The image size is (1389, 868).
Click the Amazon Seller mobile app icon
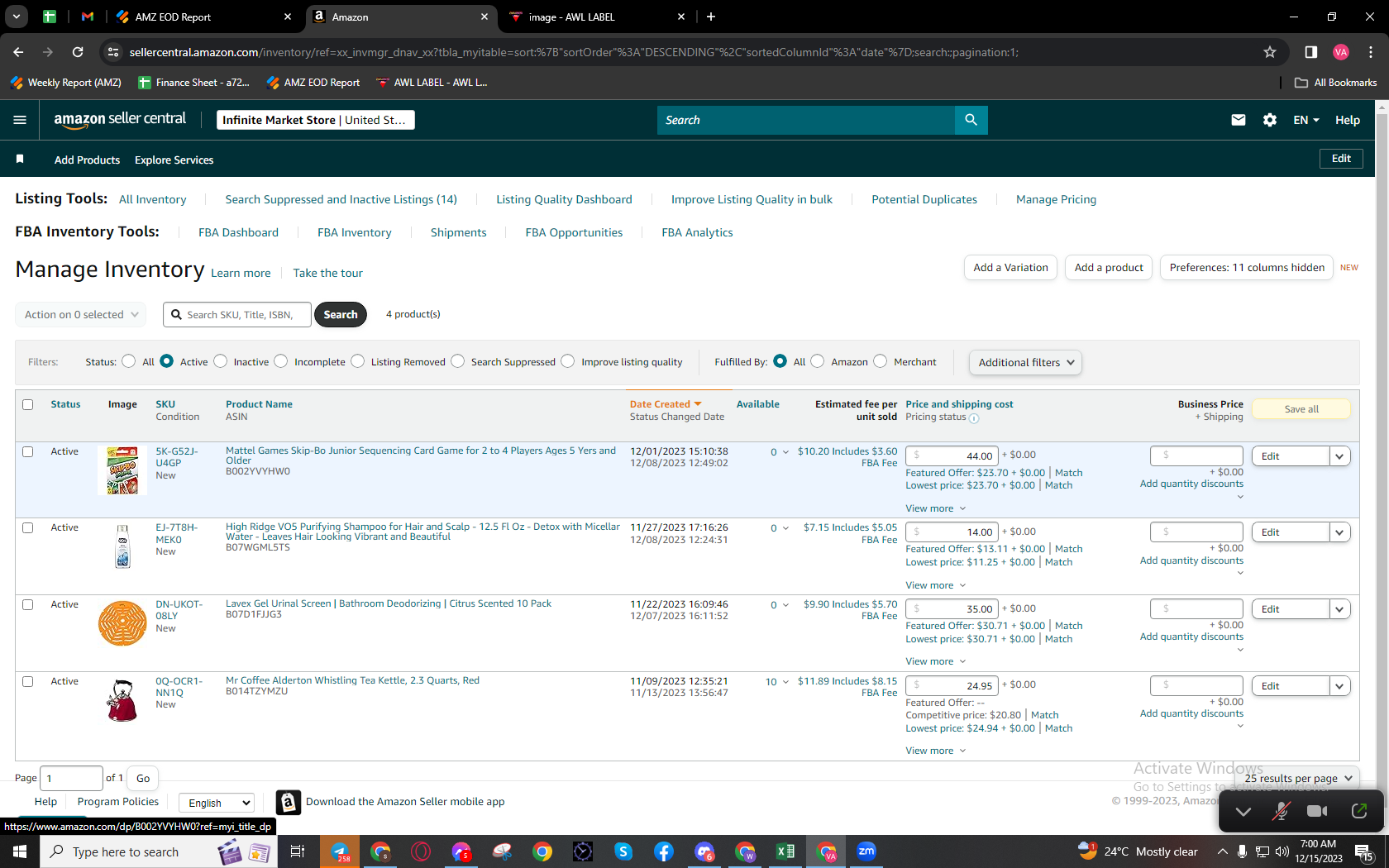tap(288, 802)
